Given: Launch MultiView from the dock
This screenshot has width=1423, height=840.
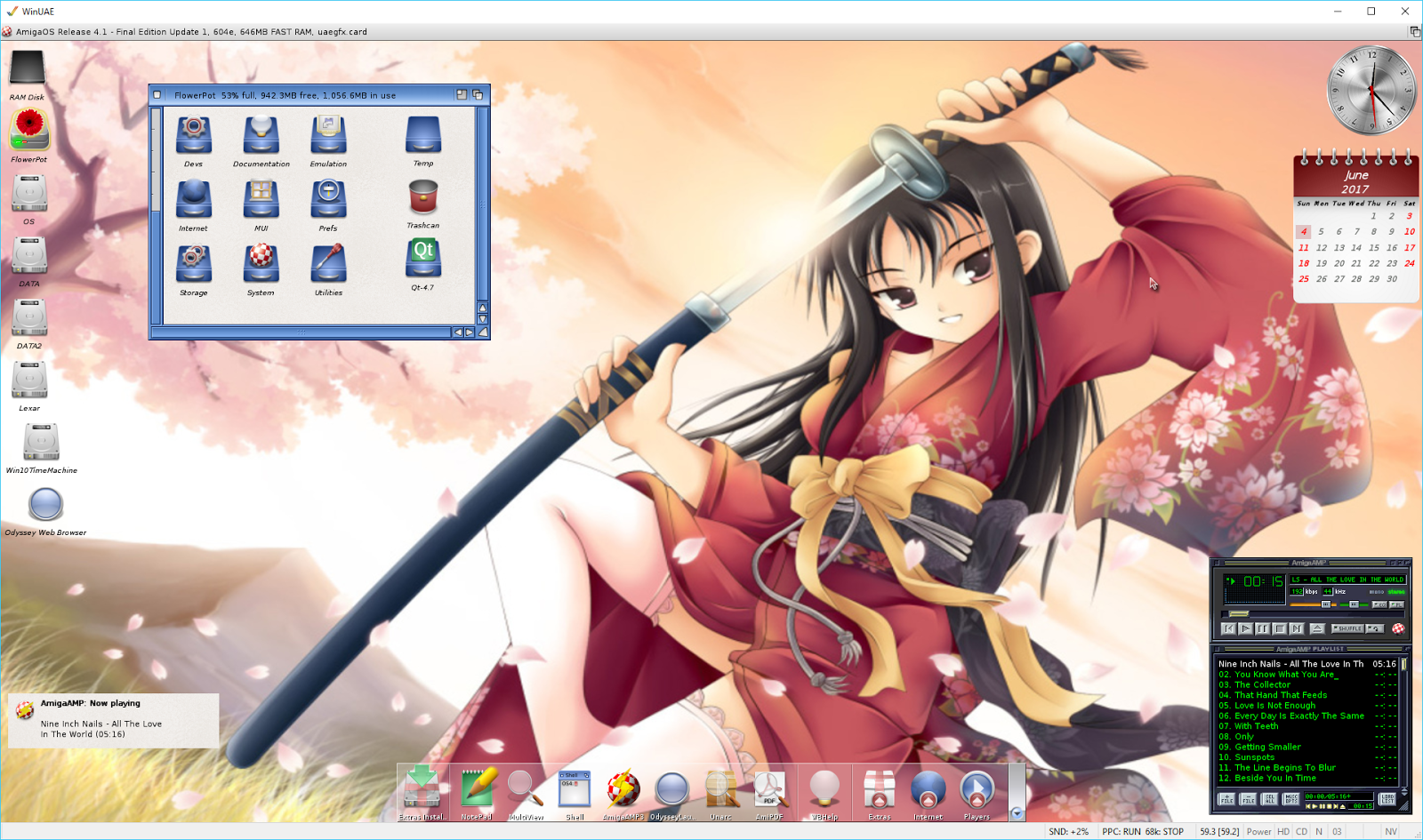Looking at the screenshot, I should pyautogui.click(x=526, y=792).
